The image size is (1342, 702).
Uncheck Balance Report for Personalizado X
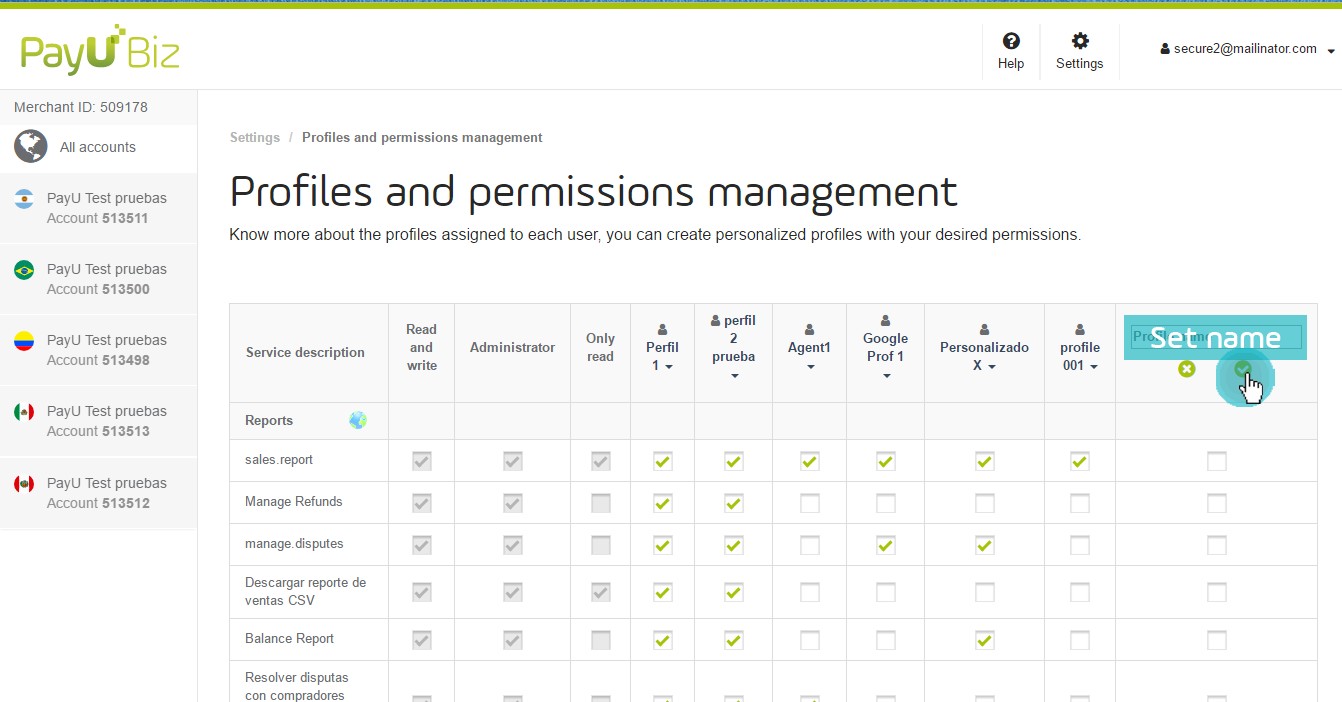coord(985,639)
